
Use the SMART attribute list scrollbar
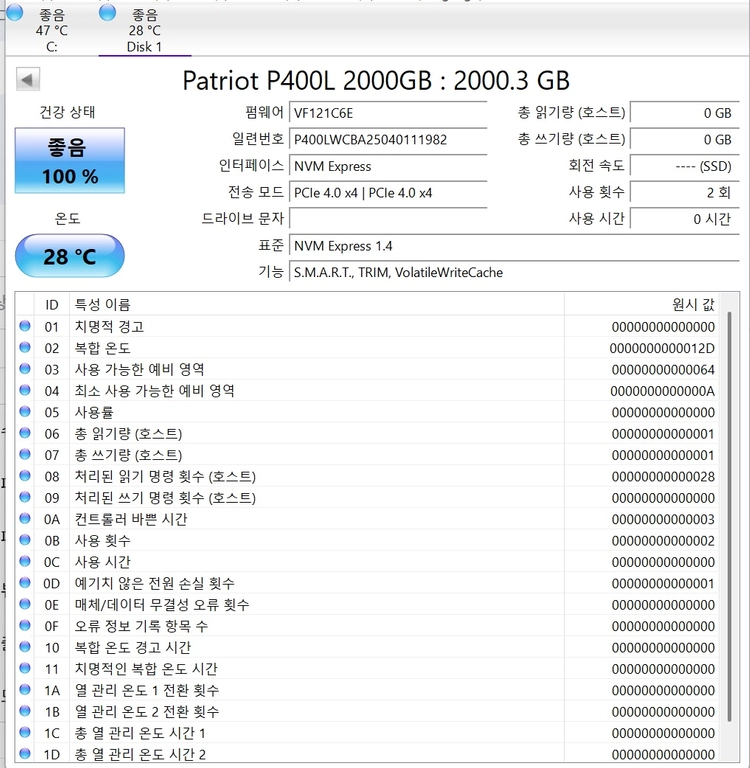729,517
